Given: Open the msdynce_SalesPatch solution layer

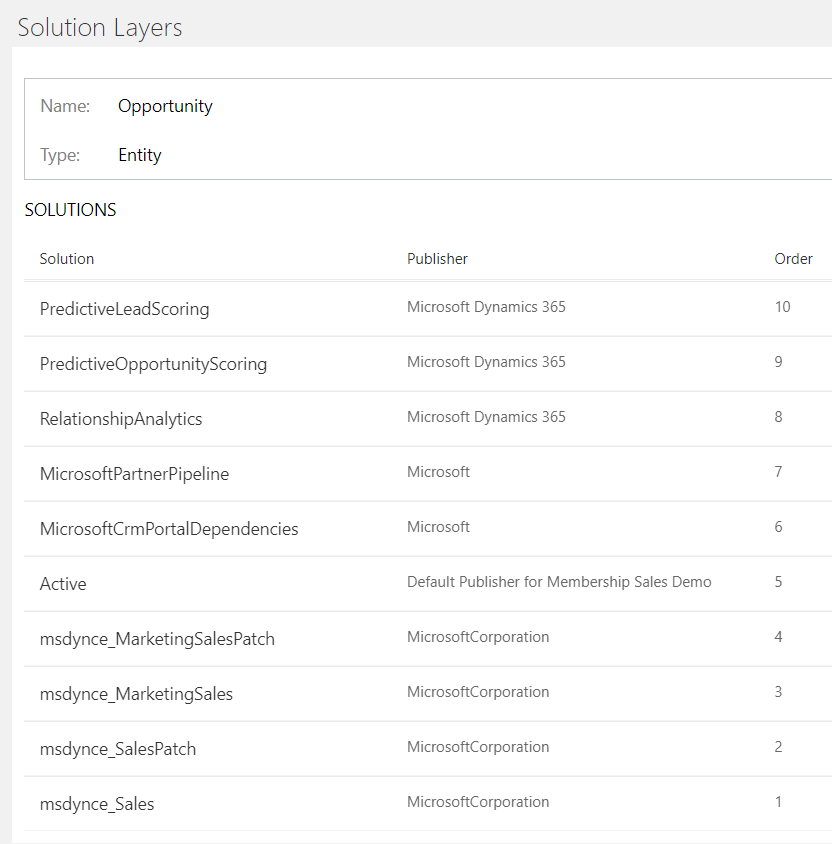Looking at the screenshot, I should 118,749.
